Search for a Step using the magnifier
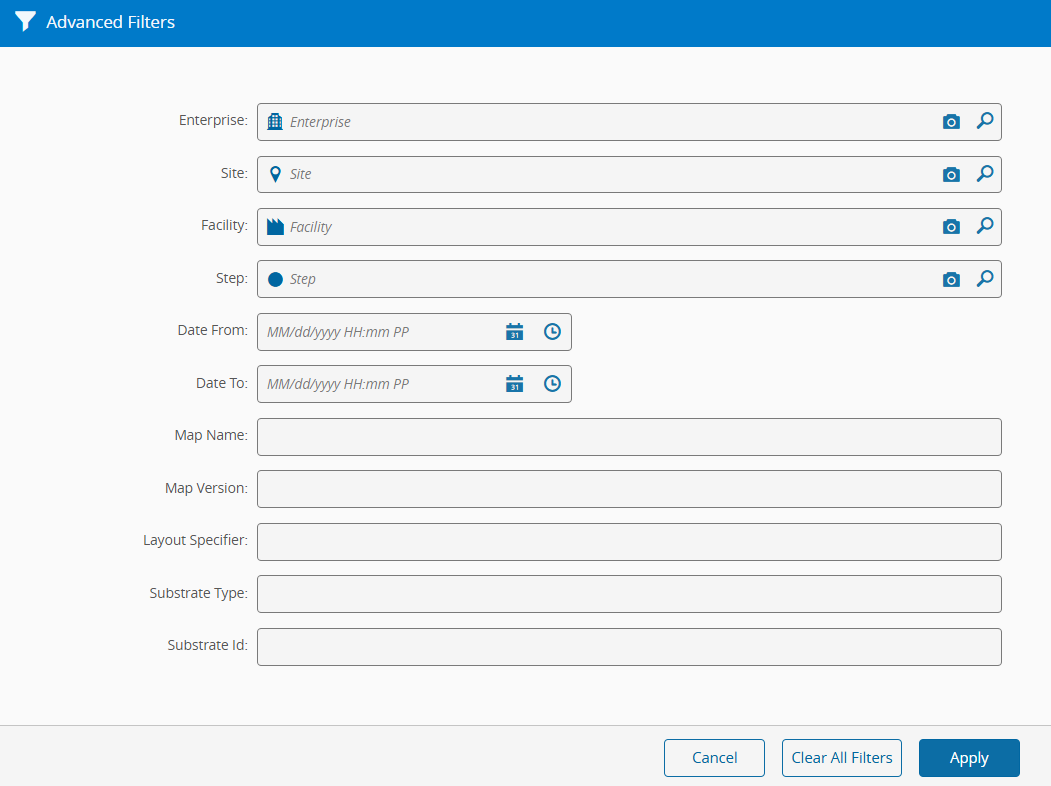This screenshot has width=1051, height=786. (x=985, y=279)
